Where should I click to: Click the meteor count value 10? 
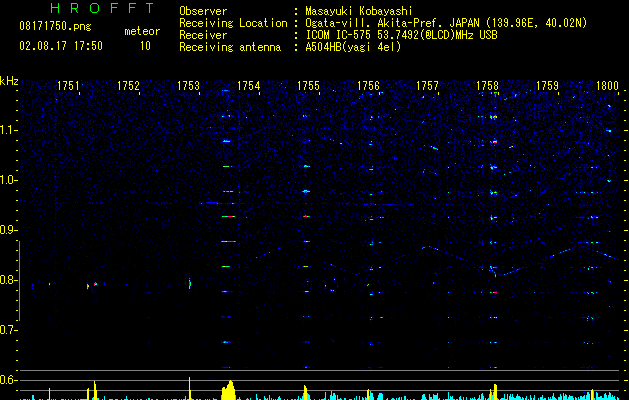[x=145, y=46]
